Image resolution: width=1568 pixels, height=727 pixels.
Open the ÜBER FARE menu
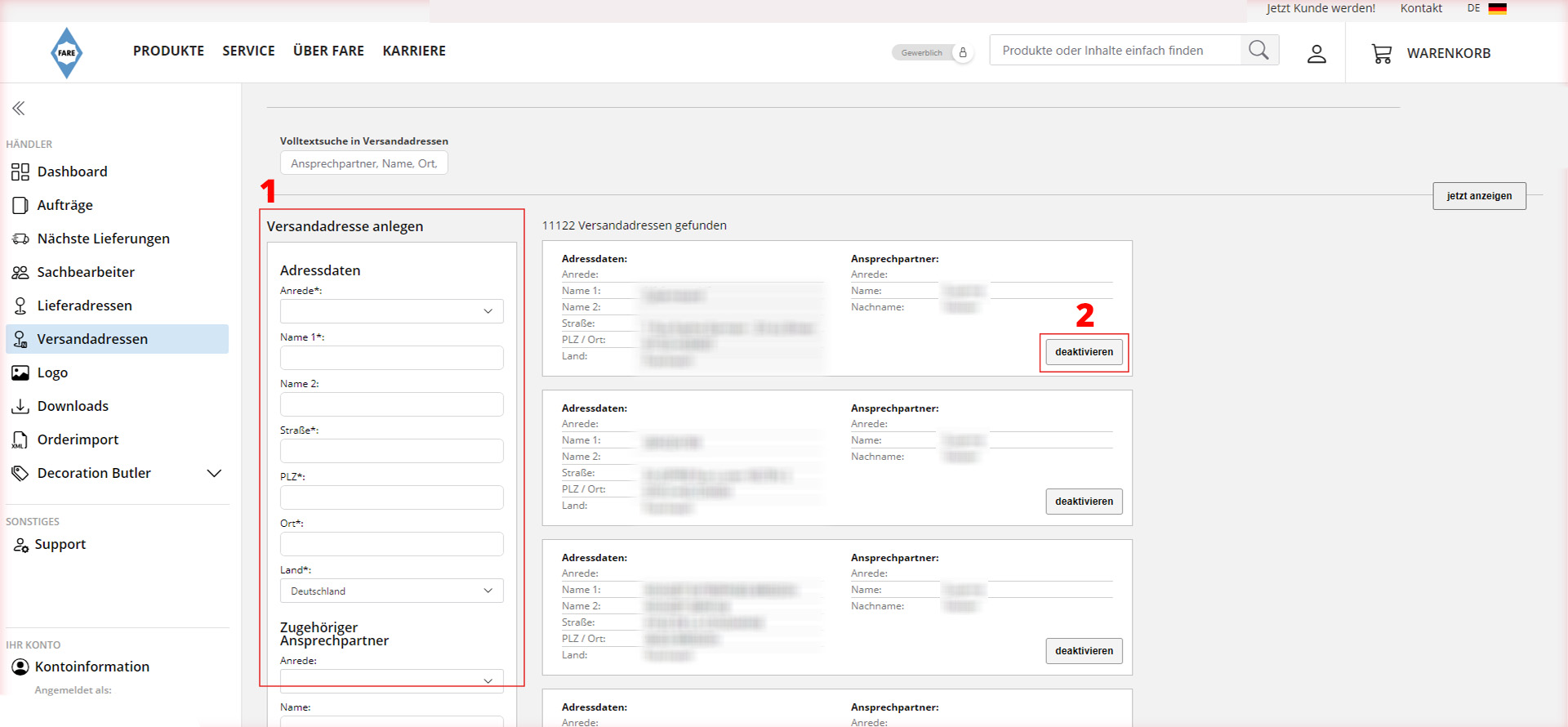coord(328,51)
